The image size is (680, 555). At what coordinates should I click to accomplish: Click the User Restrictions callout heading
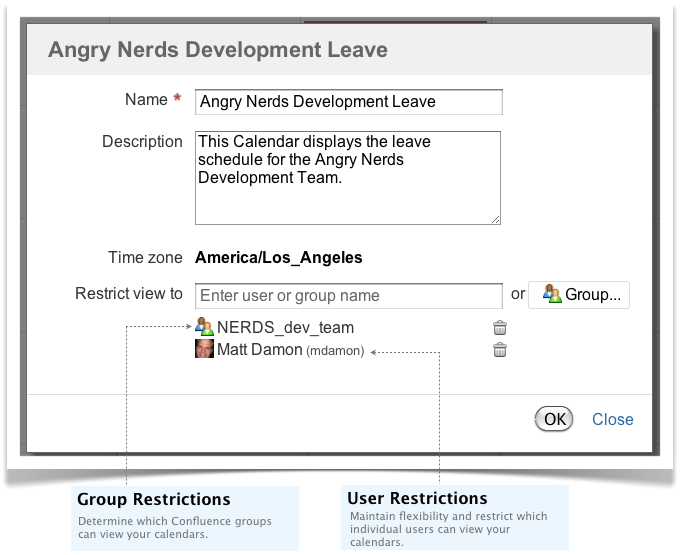point(417,498)
